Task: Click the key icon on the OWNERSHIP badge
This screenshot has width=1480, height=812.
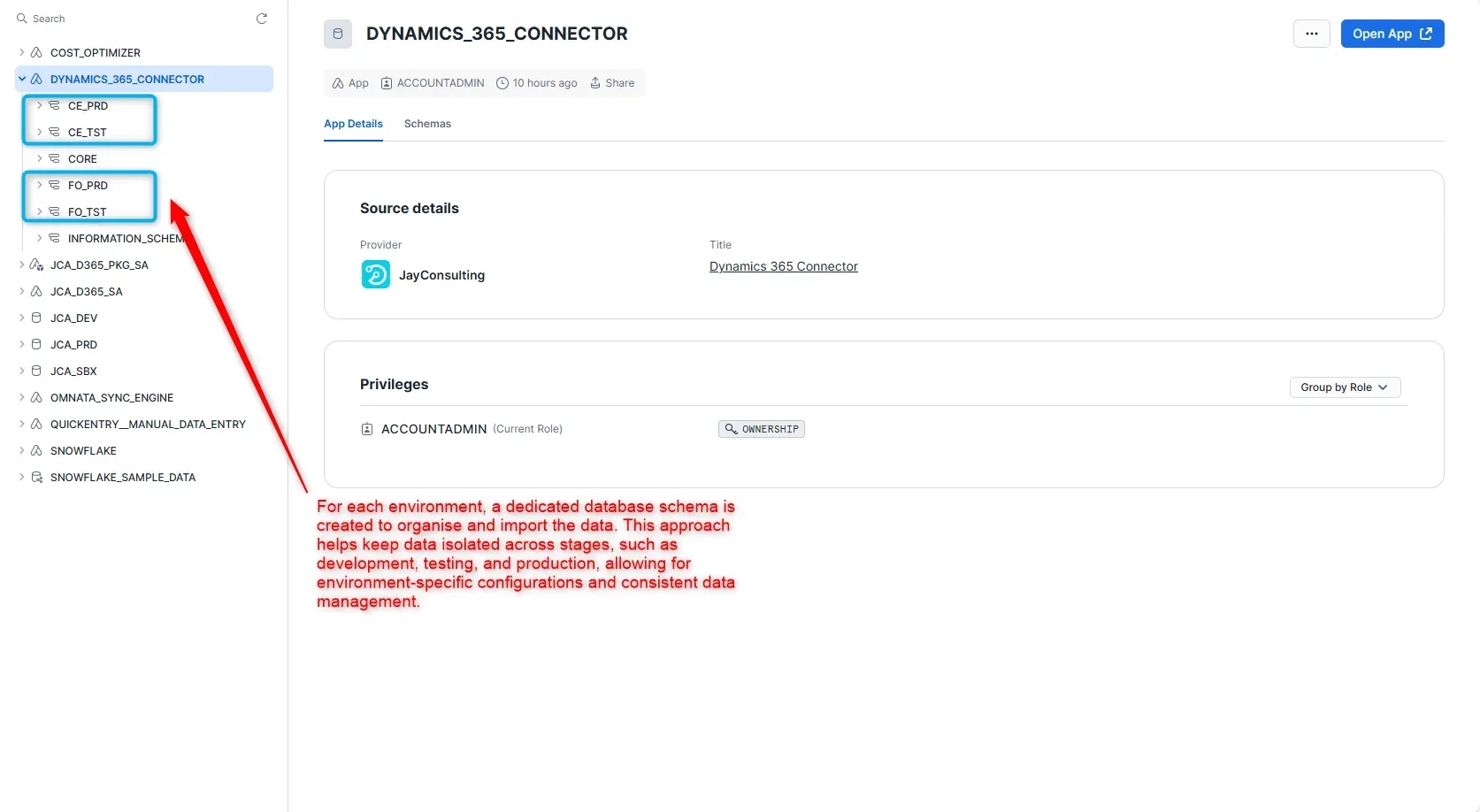Action: pos(731,430)
